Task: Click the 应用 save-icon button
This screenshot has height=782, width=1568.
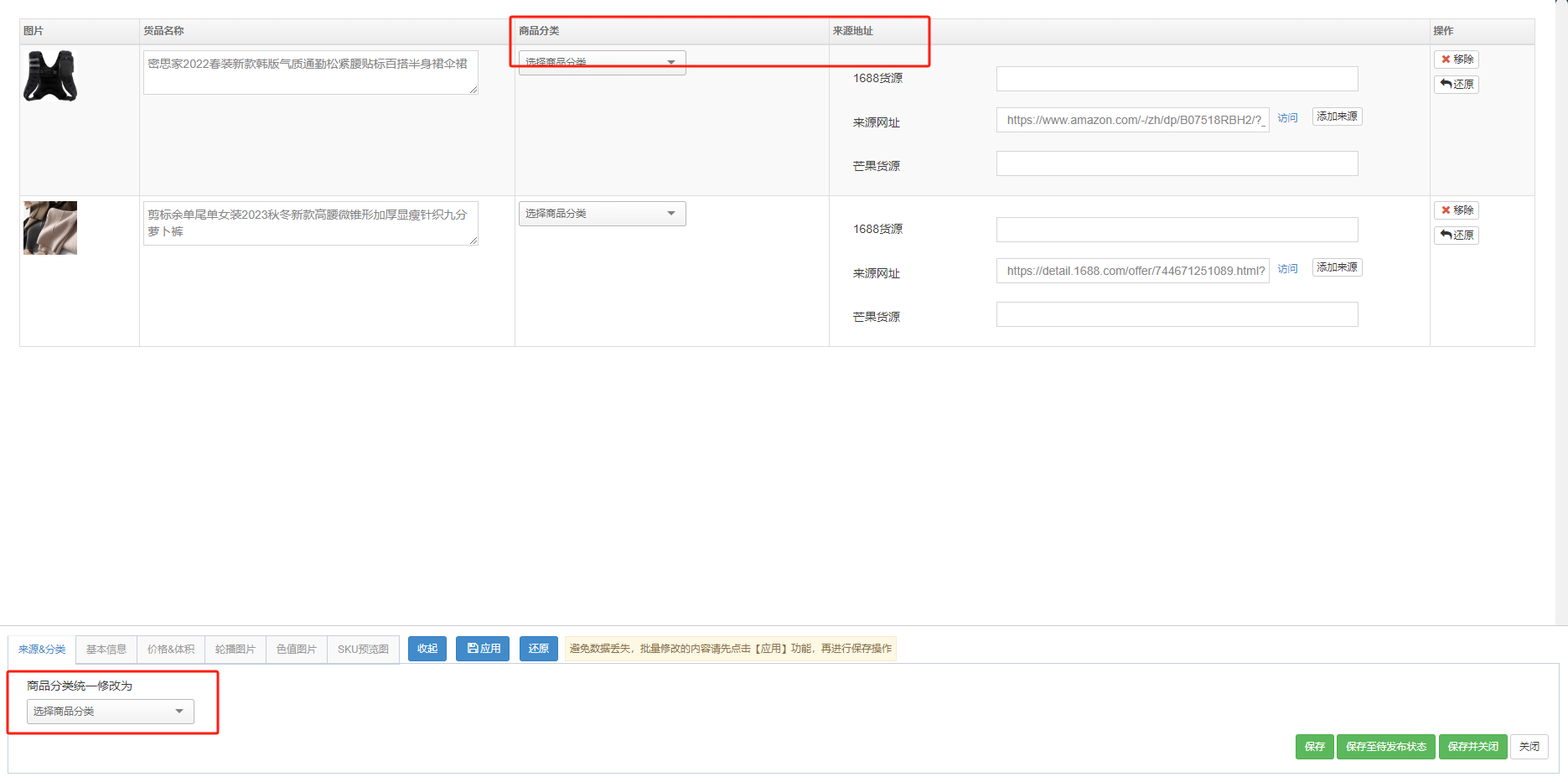Action: coord(483,649)
